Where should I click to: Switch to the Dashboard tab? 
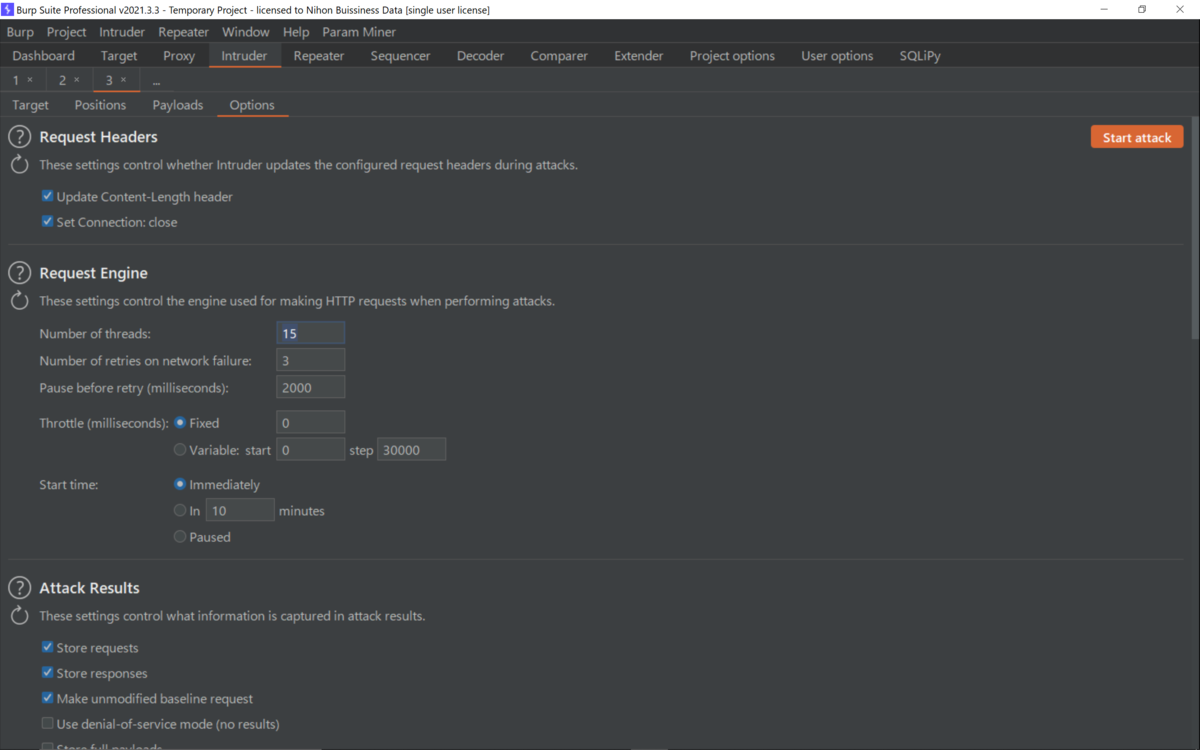(x=44, y=56)
